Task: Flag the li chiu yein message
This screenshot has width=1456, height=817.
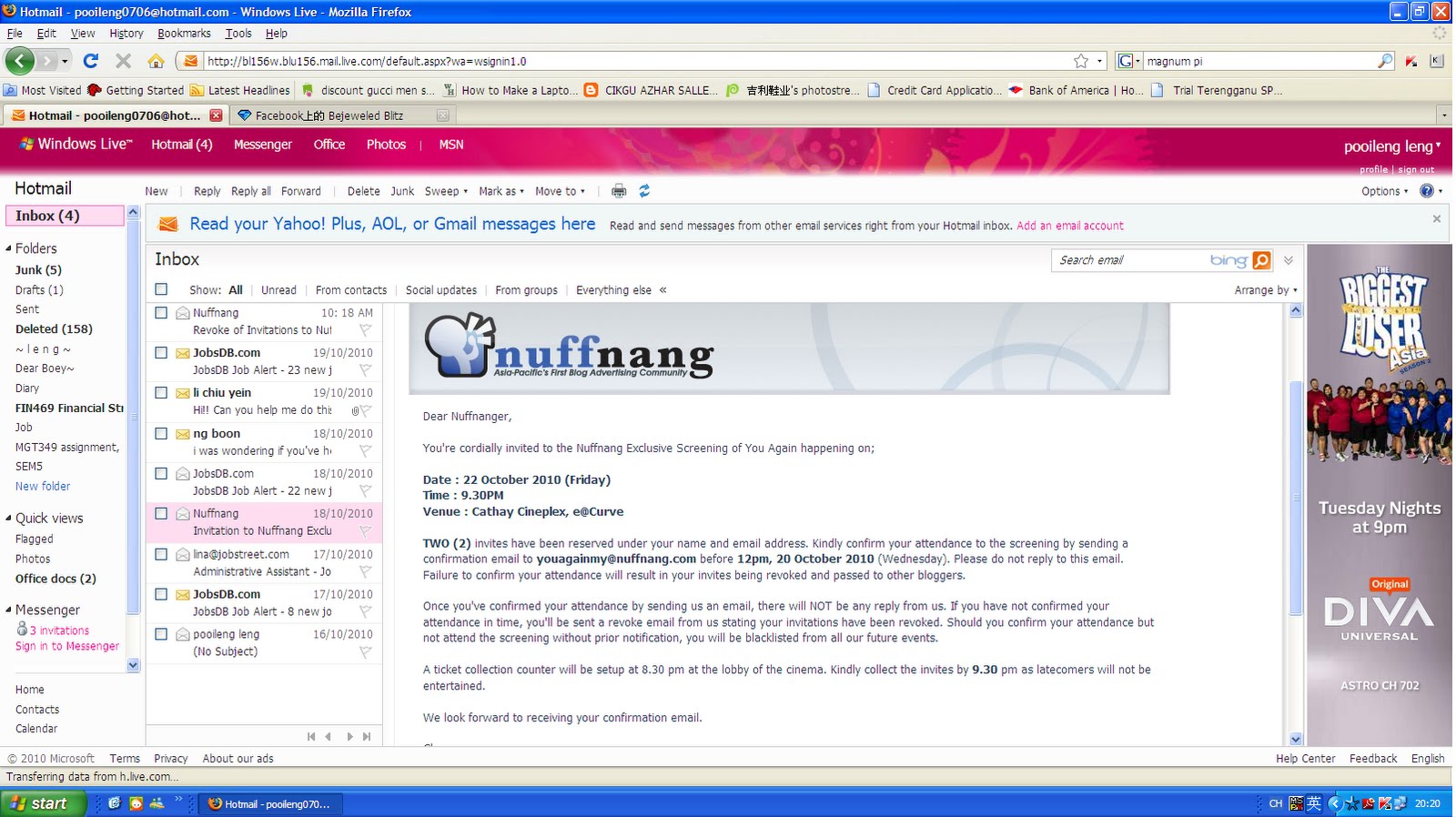Action: (x=365, y=410)
